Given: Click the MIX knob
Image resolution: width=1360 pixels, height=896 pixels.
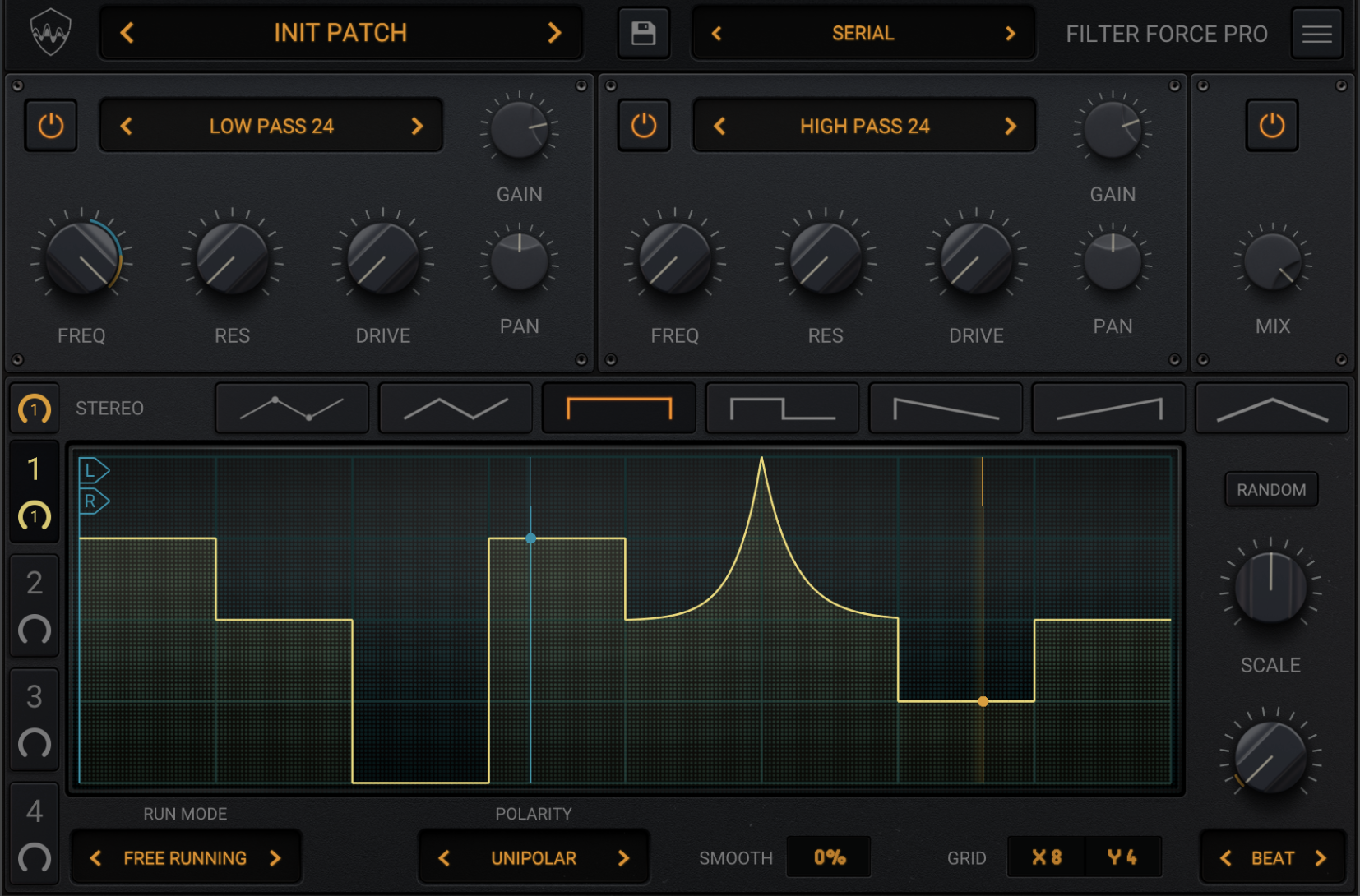Looking at the screenshot, I should [1273, 261].
